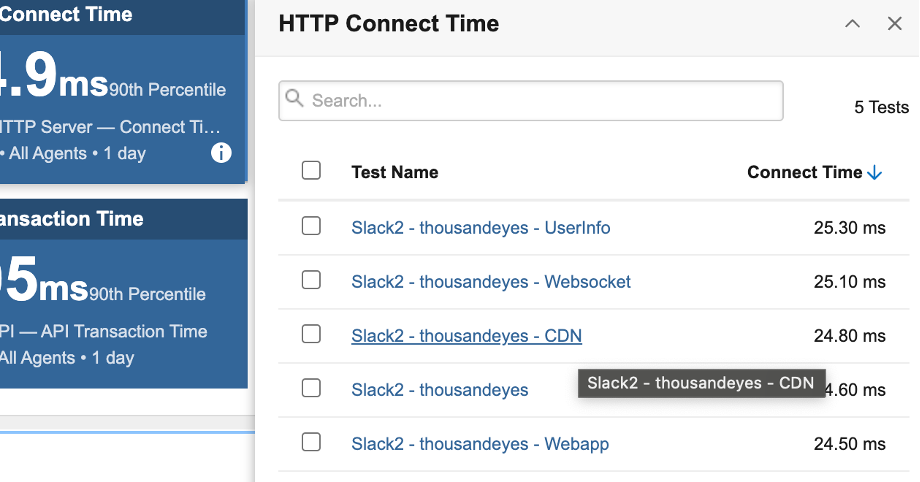Collapse the HTTP Connect Time panel chevron
The width and height of the screenshot is (920, 482).
[852, 23]
